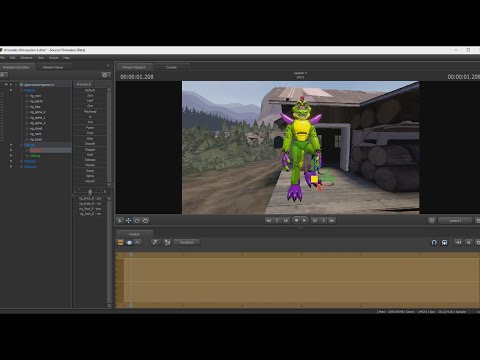
Task: Expand the Unknown group arrow
Action: [11, 167]
